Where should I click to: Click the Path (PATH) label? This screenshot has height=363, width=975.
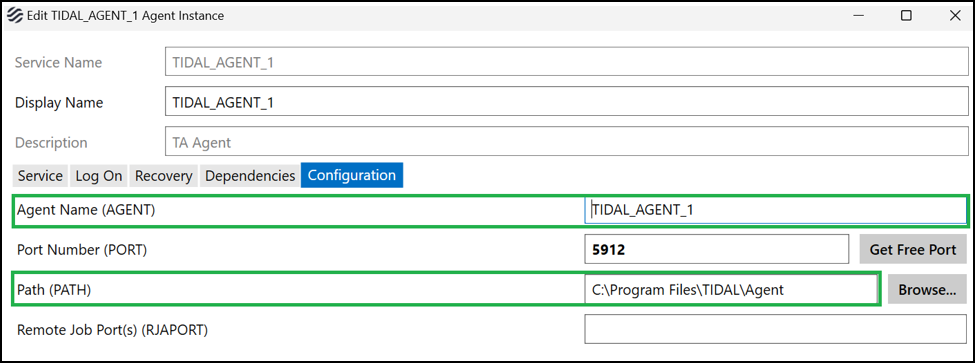(x=54, y=290)
